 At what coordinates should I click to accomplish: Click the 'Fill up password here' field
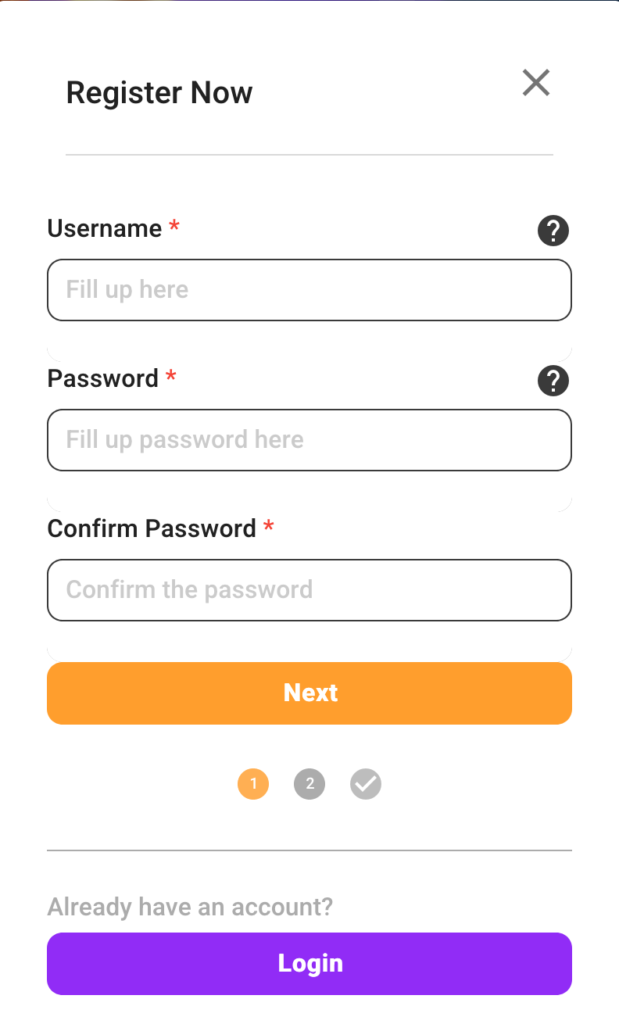309,440
